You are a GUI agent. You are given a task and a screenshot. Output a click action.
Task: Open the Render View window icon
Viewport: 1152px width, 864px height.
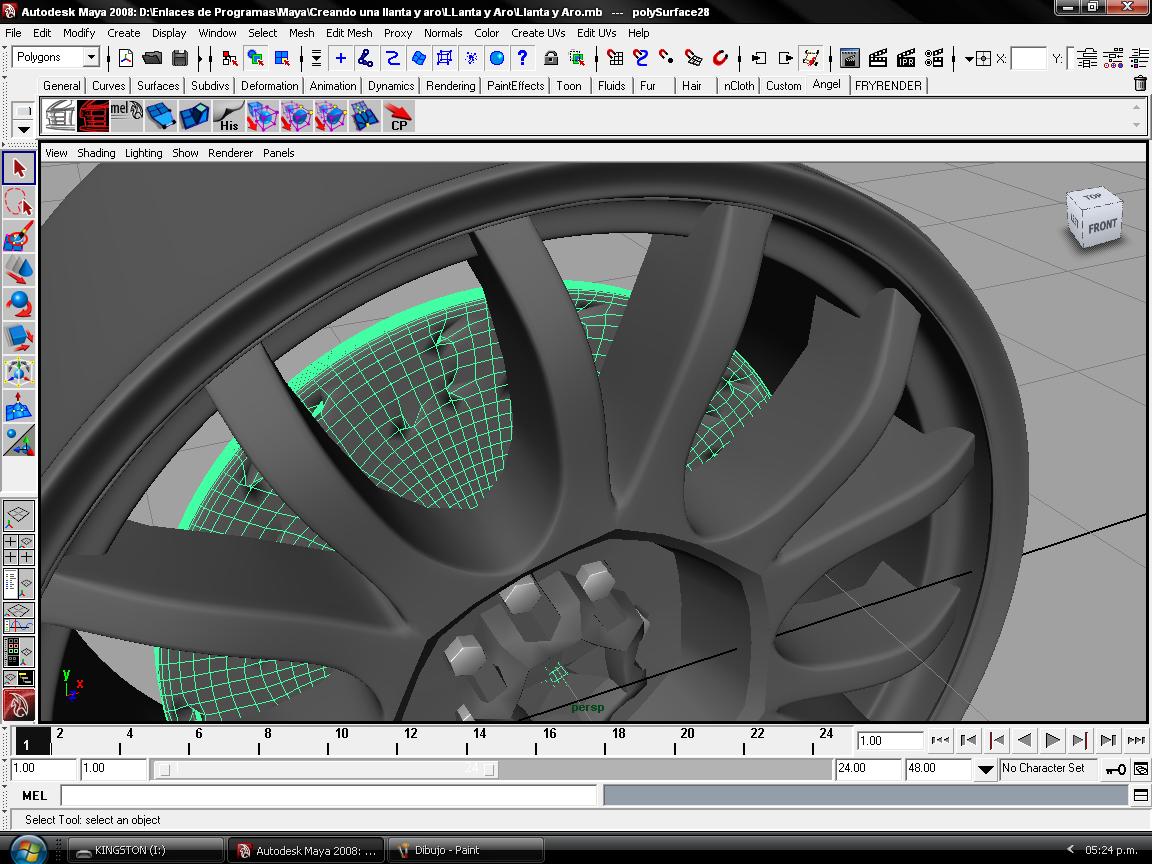[x=850, y=58]
